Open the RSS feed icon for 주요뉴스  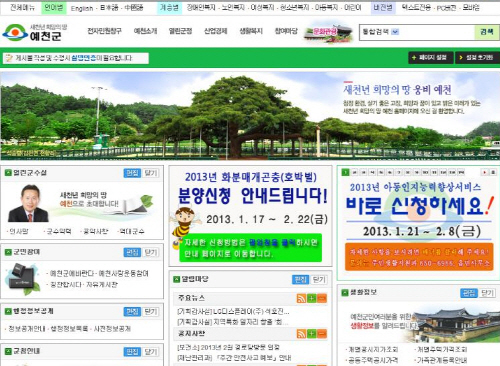(301, 298)
